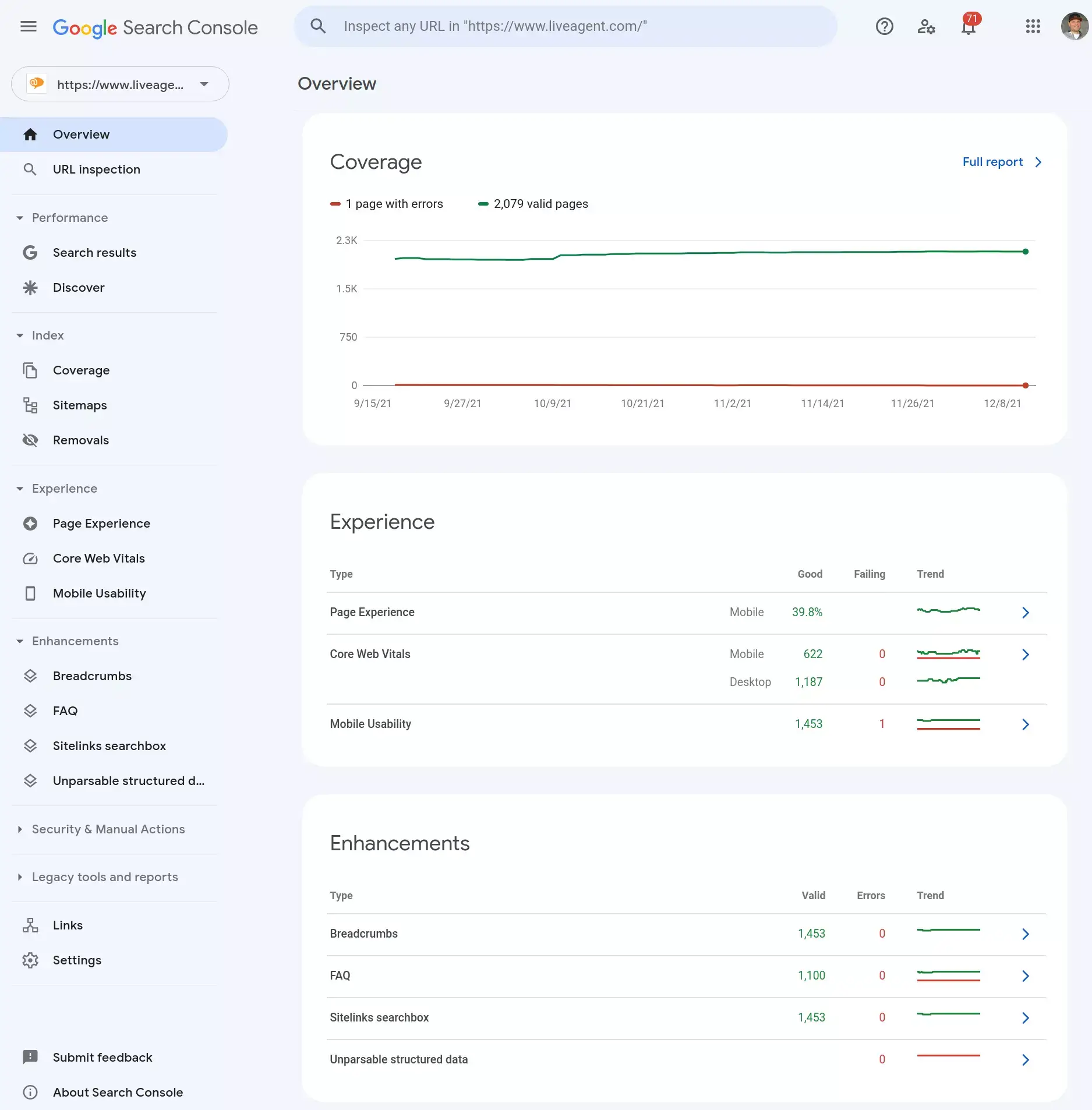The width and height of the screenshot is (1092, 1110).
Task: Open the property selector dropdown
Action: point(203,84)
